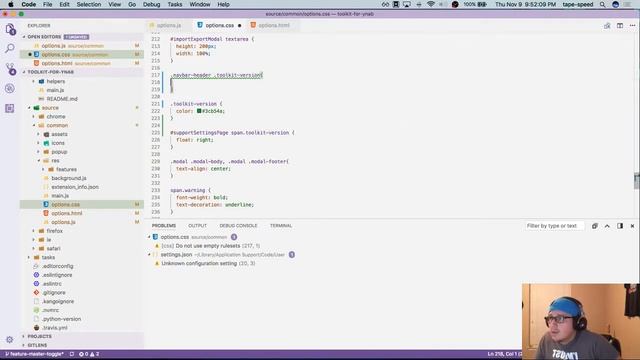This screenshot has height=360, width=640.
Task: Expand the firefox folder
Action: point(54,231)
